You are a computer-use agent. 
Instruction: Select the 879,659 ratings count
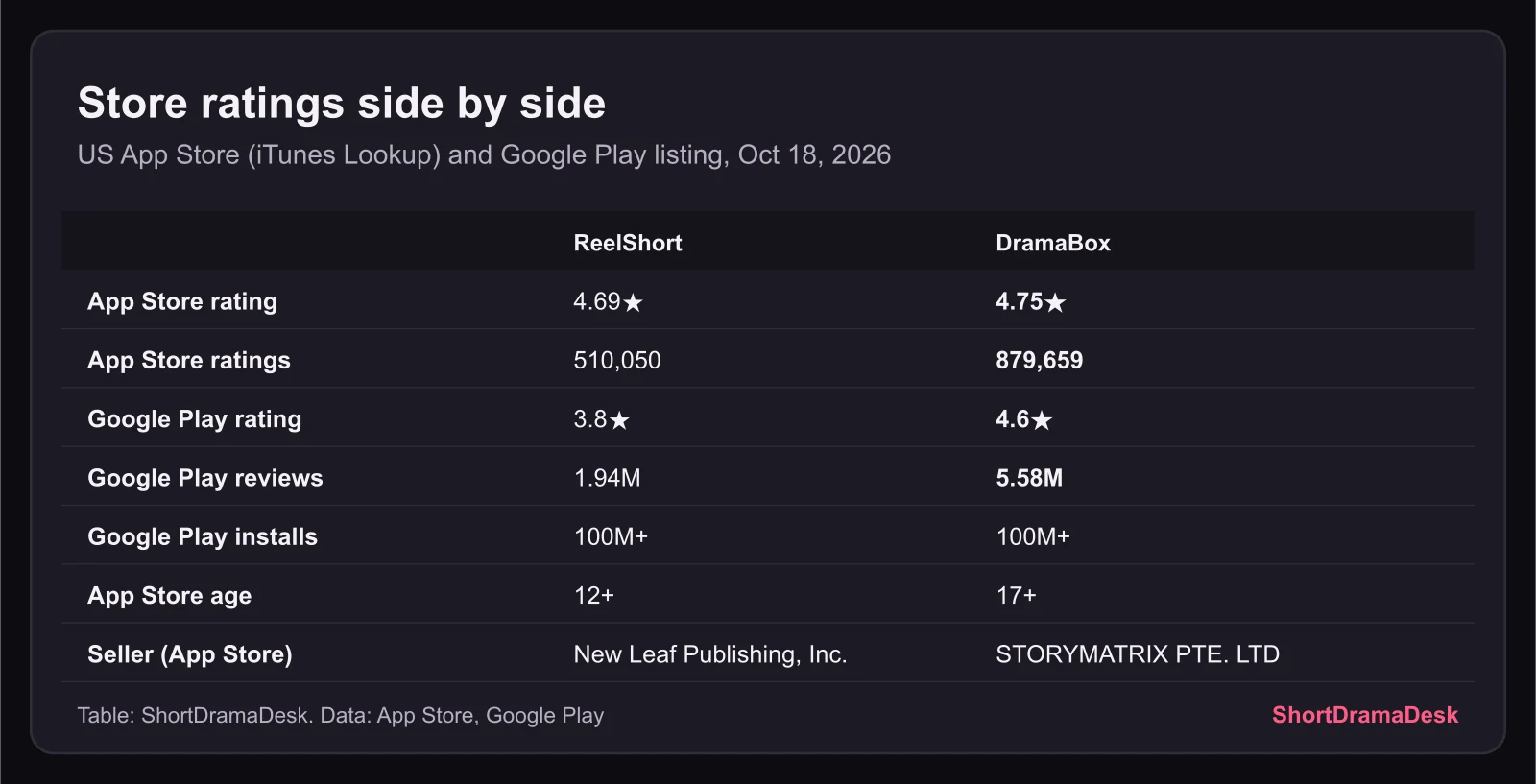click(1040, 360)
